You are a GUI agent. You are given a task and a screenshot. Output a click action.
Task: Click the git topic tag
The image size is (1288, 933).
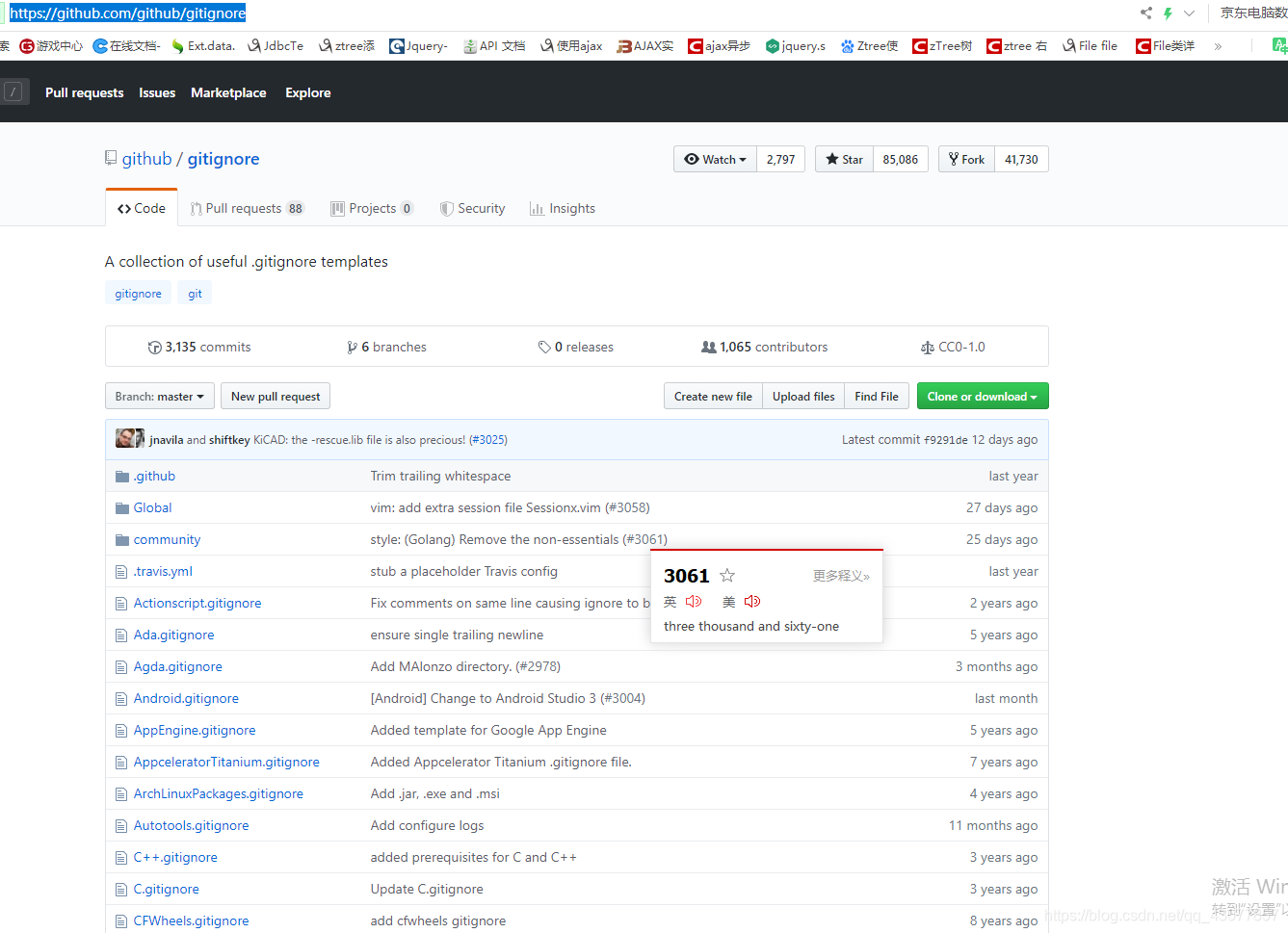coord(195,294)
